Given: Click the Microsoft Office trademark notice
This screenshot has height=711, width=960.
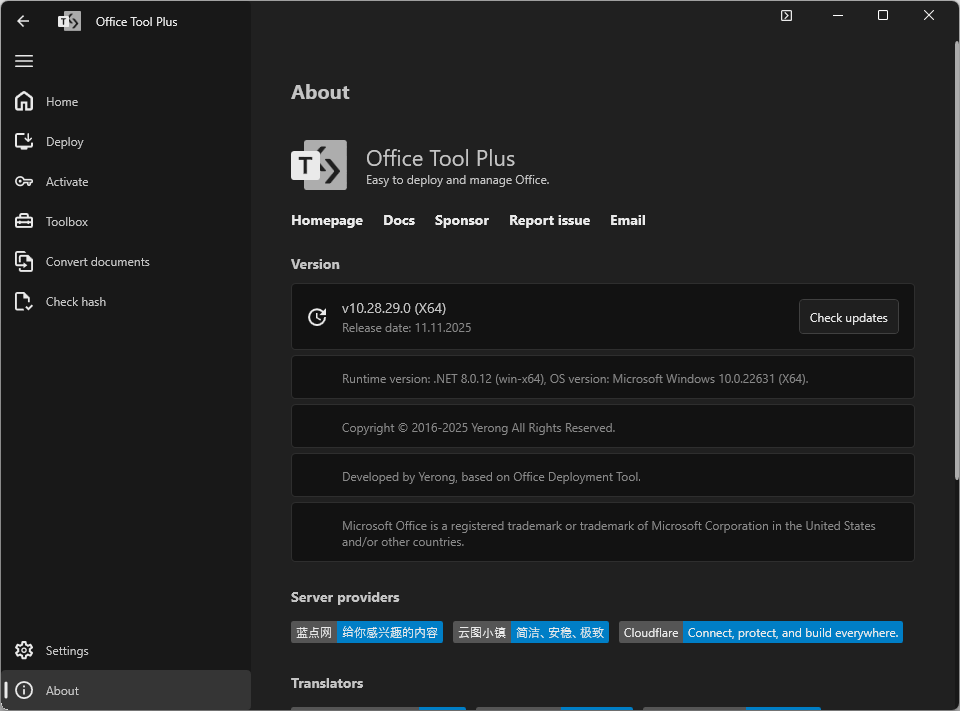Looking at the screenshot, I should (x=602, y=533).
